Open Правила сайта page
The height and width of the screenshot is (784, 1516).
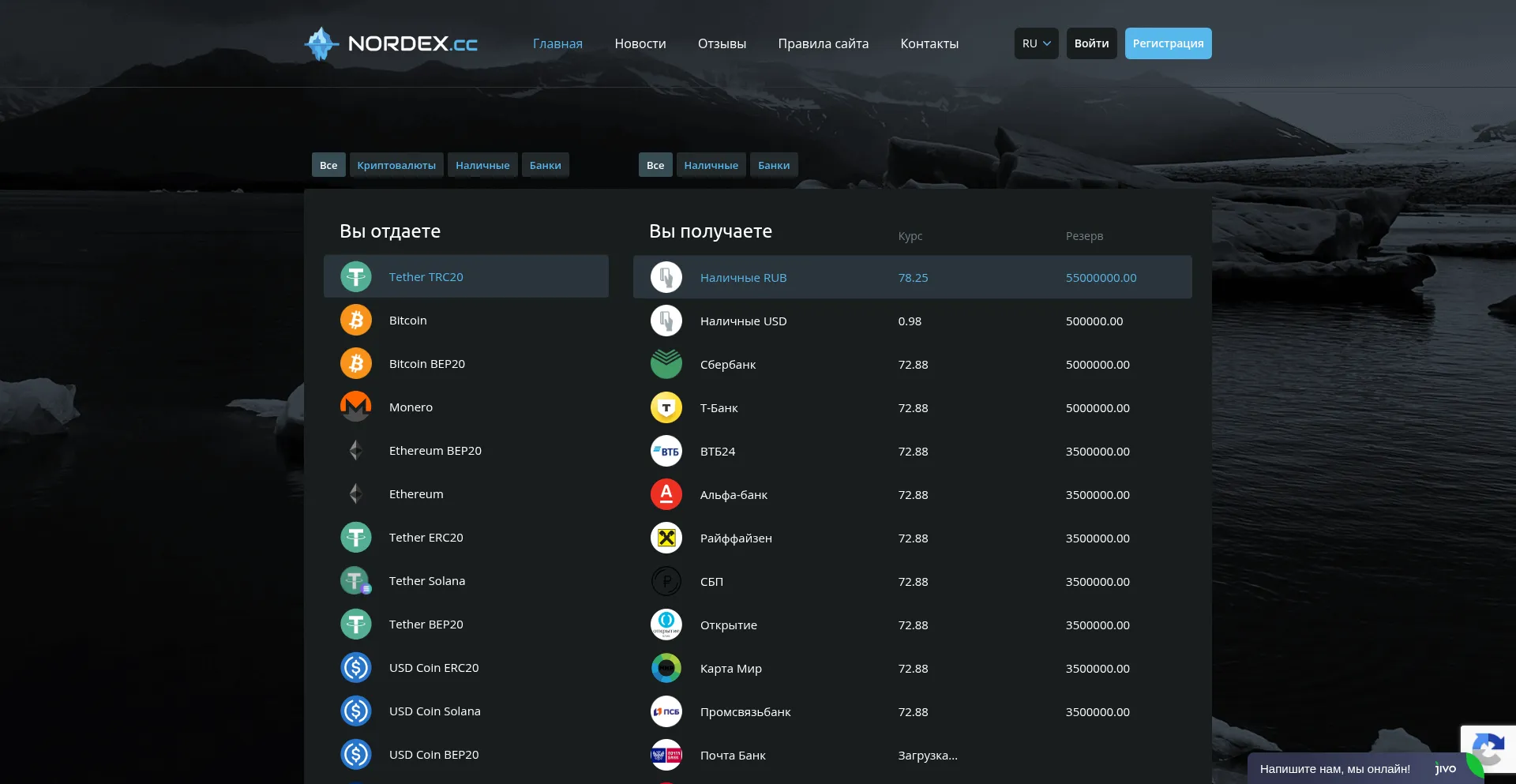824,44
